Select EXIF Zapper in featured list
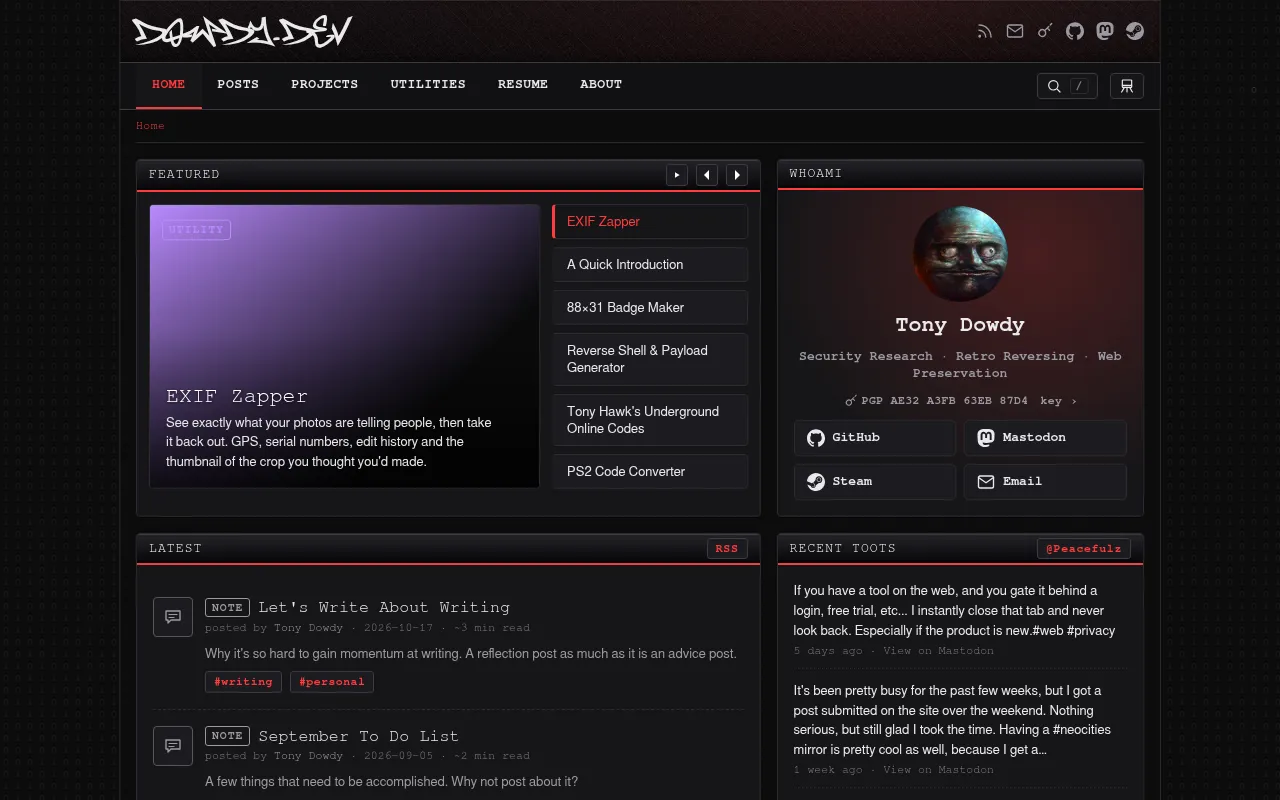The width and height of the screenshot is (1280, 800). [x=650, y=222]
